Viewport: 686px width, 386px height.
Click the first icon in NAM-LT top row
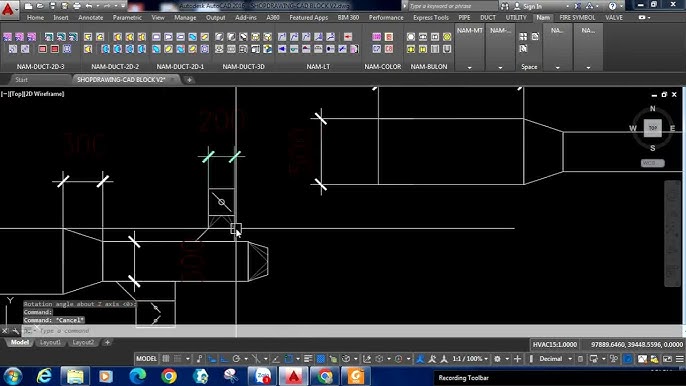point(282,37)
